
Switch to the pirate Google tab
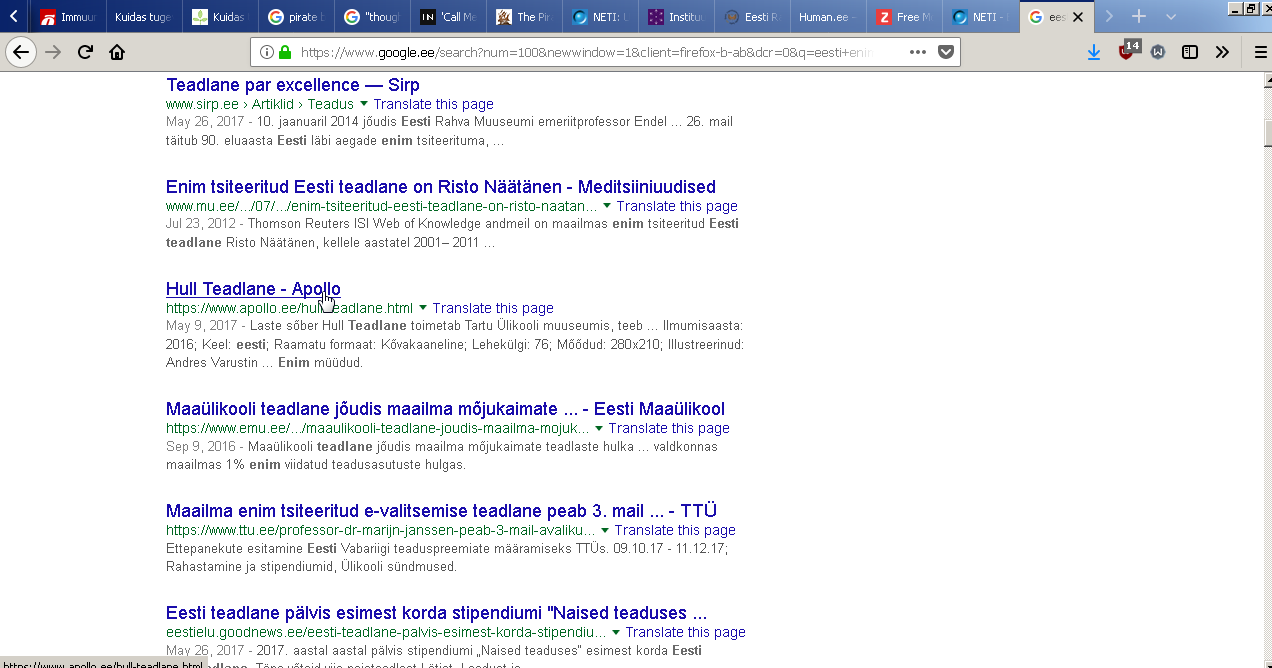click(296, 17)
